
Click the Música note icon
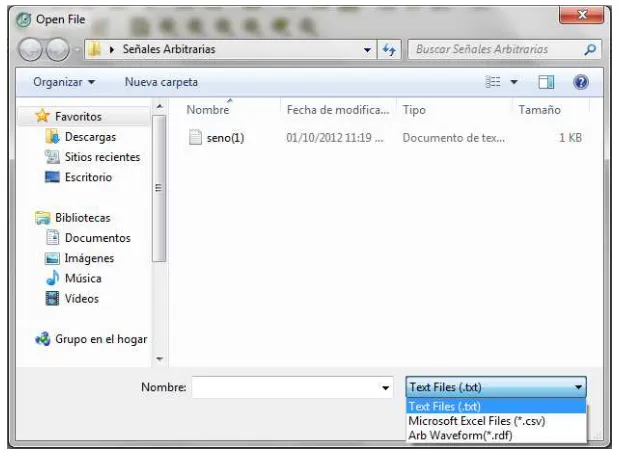[x=53, y=278]
